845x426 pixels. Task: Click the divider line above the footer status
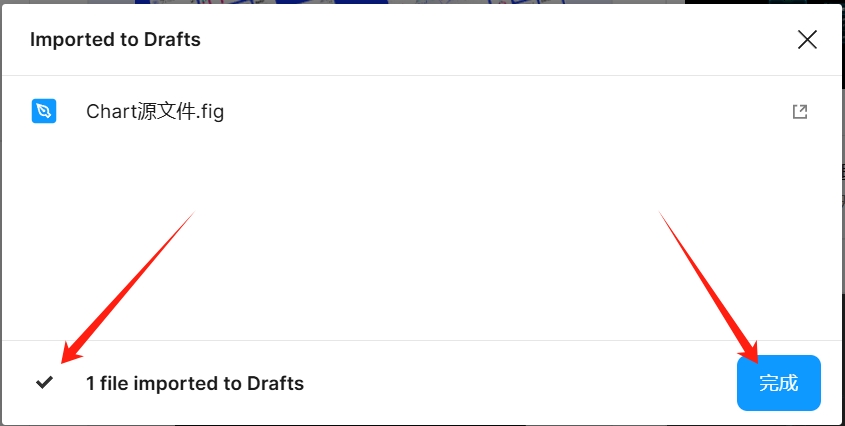tap(420, 340)
